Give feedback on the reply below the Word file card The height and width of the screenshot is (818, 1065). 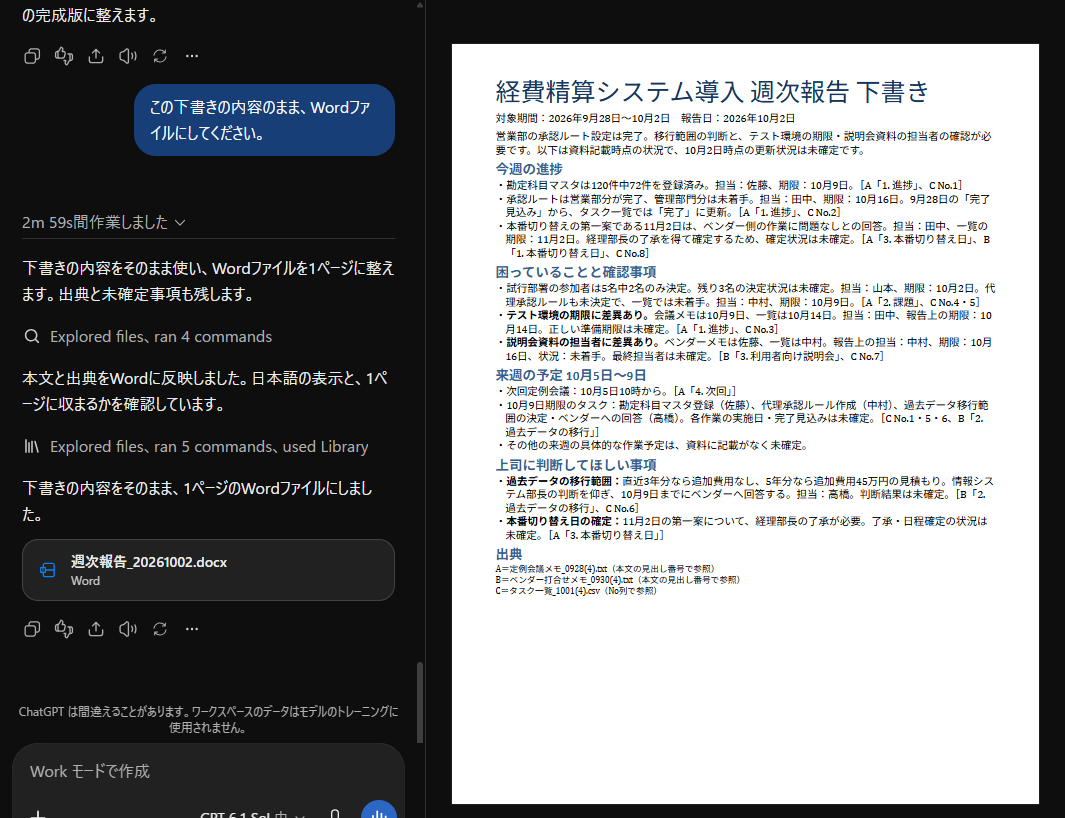(x=64, y=629)
